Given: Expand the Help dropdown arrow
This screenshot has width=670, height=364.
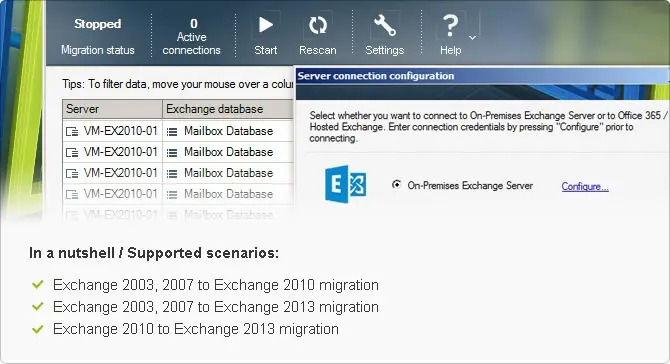Looking at the screenshot, I should pyautogui.click(x=472, y=38).
